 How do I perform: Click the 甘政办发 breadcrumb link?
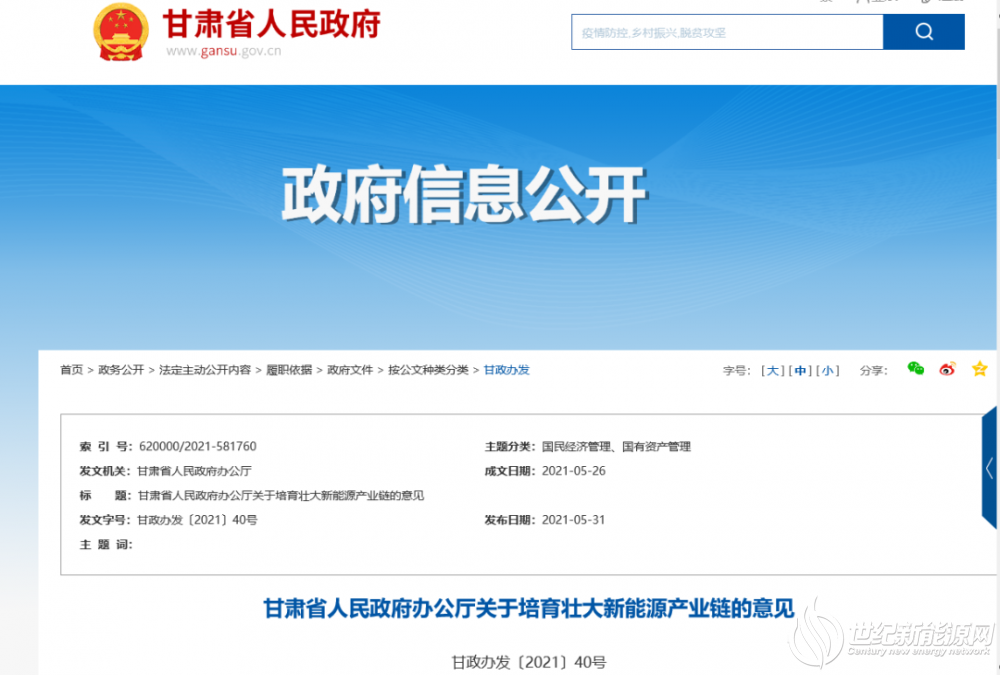[x=507, y=370]
